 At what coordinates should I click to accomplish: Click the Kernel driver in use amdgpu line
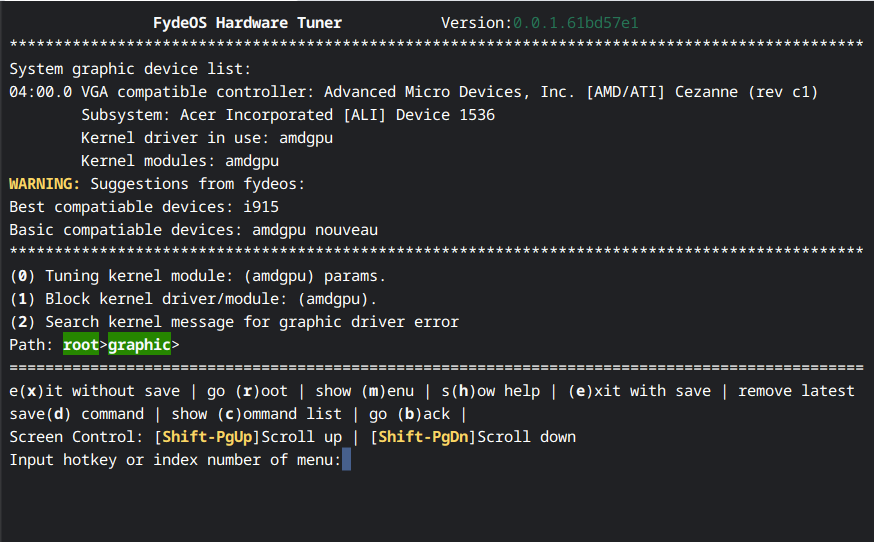coord(207,138)
